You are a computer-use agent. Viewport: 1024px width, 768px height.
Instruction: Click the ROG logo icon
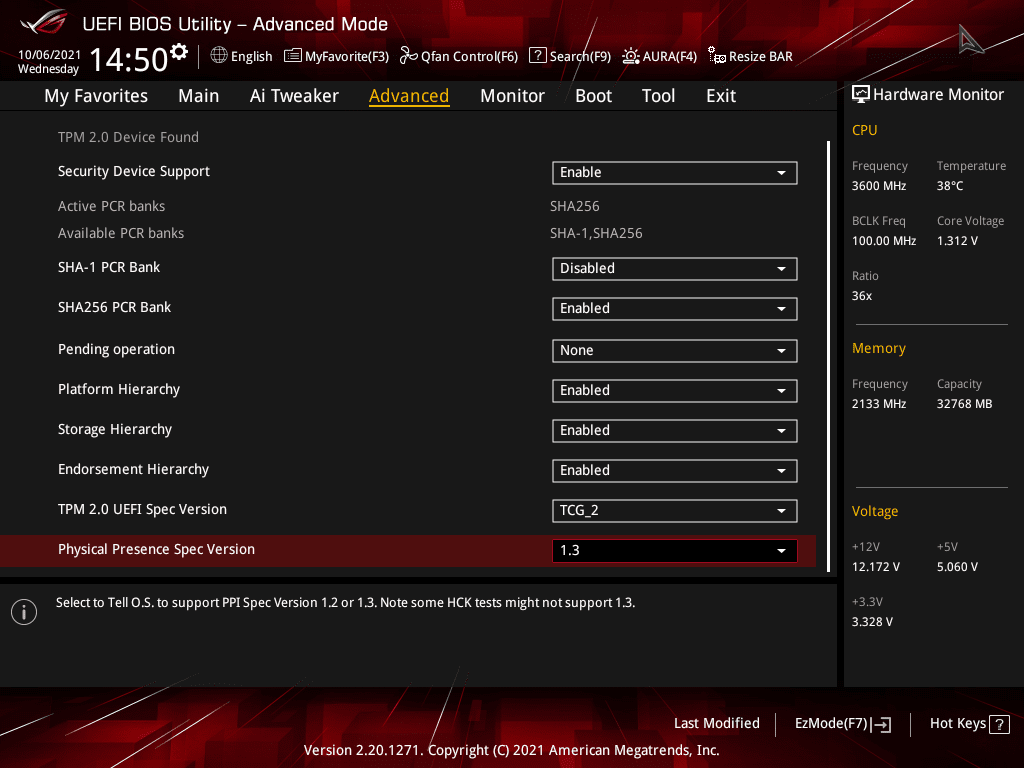tap(44, 22)
